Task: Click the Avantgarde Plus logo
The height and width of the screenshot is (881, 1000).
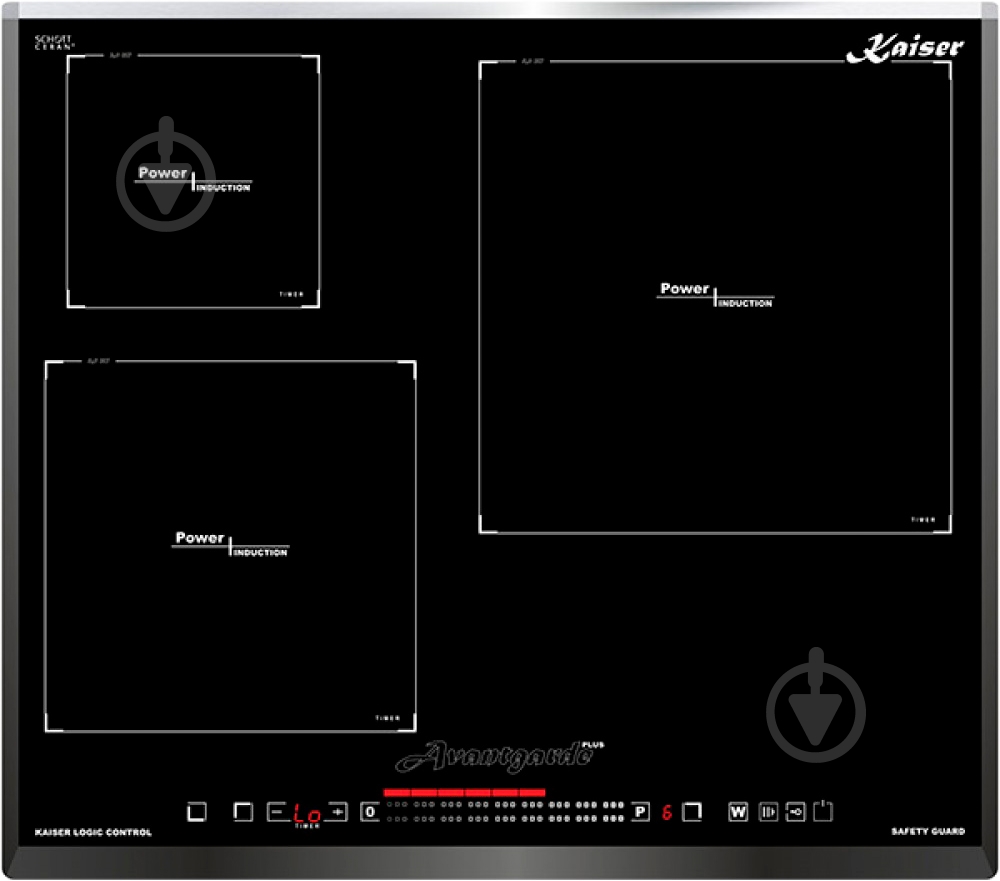Action: click(x=499, y=756)
